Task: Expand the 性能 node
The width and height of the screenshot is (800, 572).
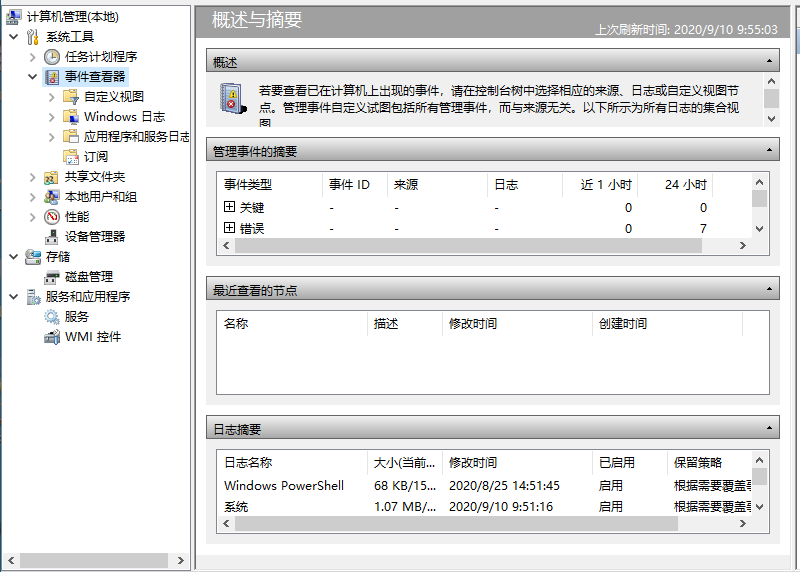Action: [33, 217]
